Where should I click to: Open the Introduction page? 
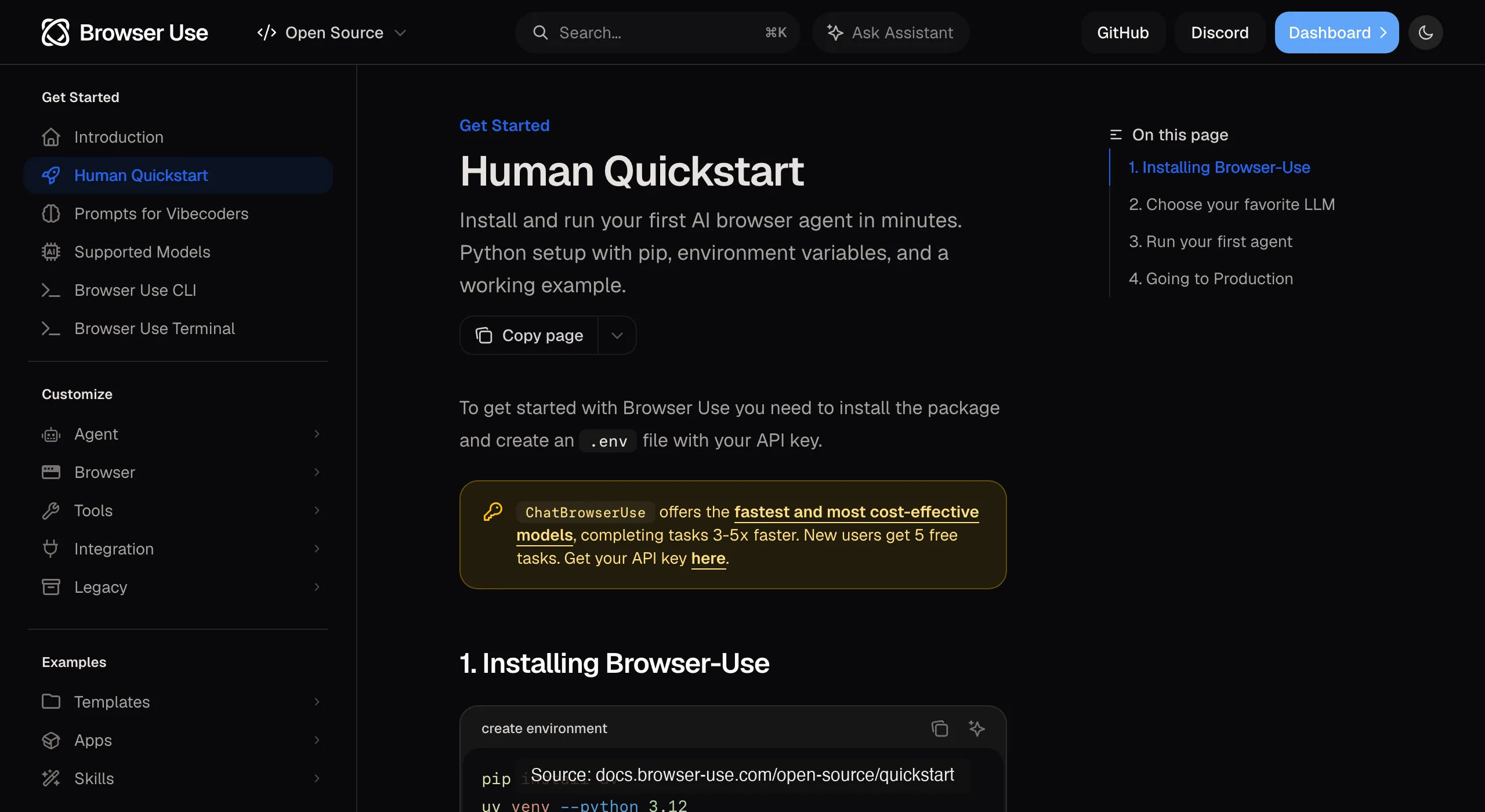click(x=178, y=137)
